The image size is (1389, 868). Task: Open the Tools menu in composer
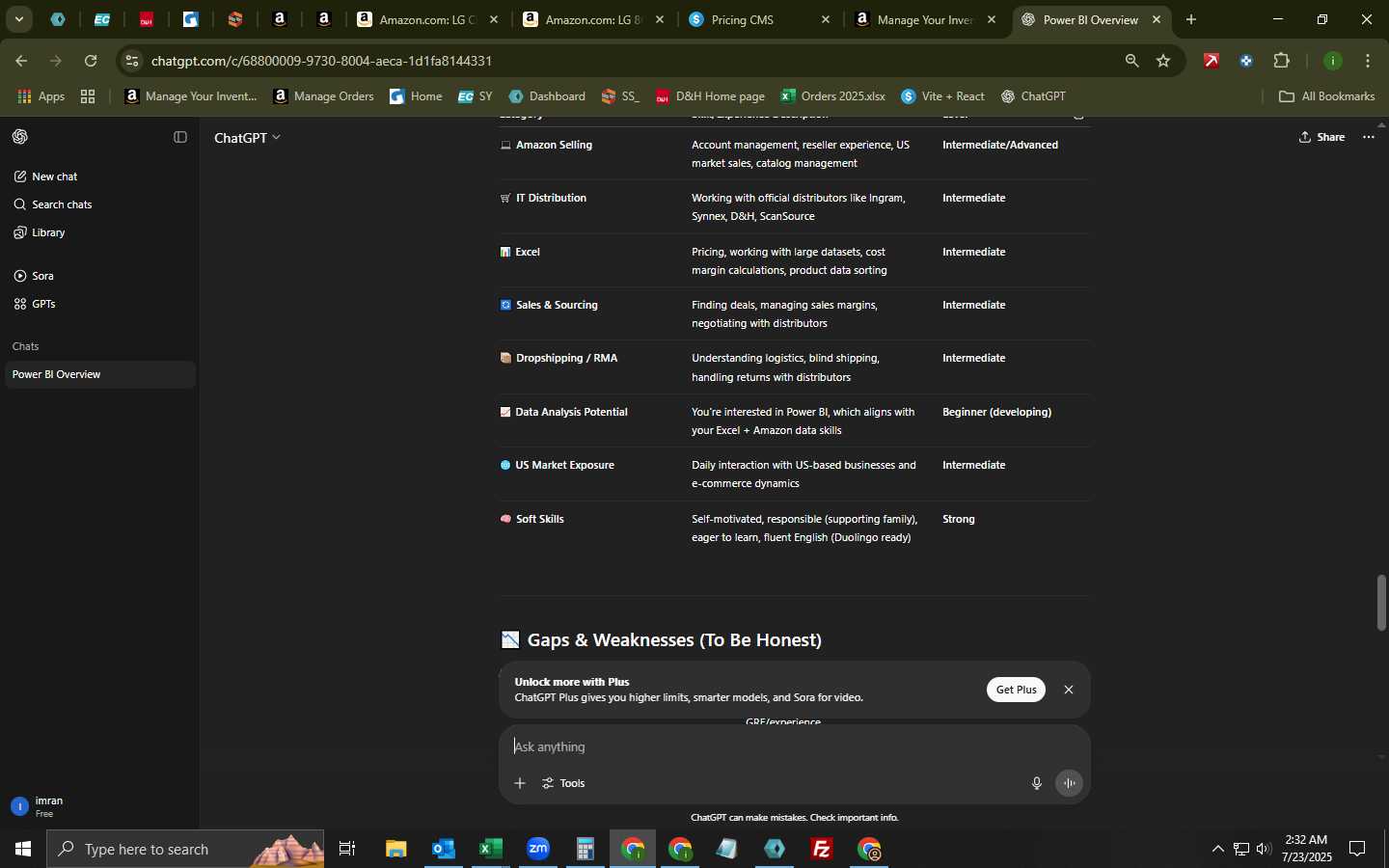[x=564, y=783]
